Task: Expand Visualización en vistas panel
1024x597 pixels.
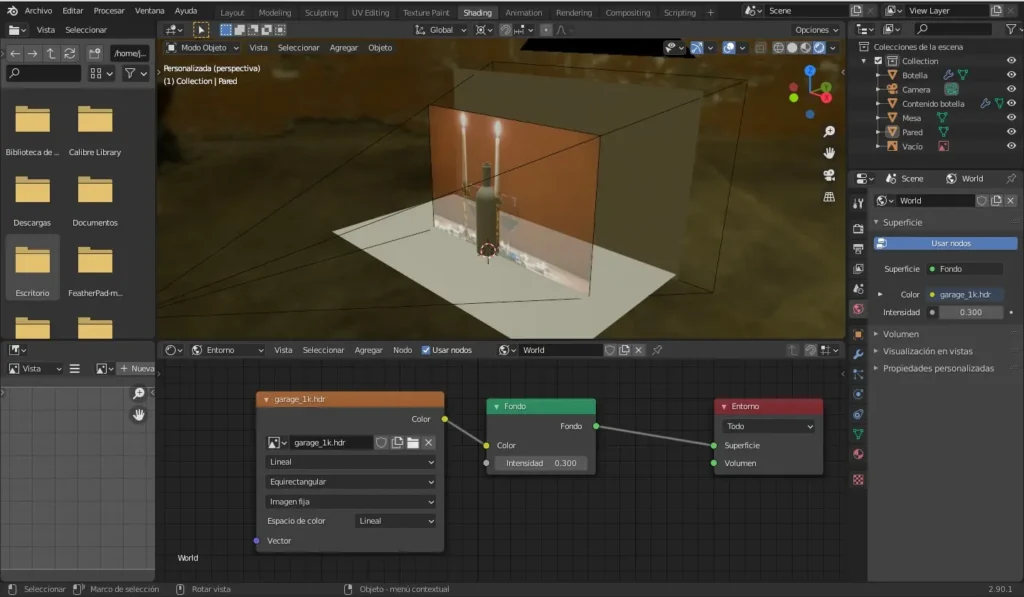Action: (927, 351)
